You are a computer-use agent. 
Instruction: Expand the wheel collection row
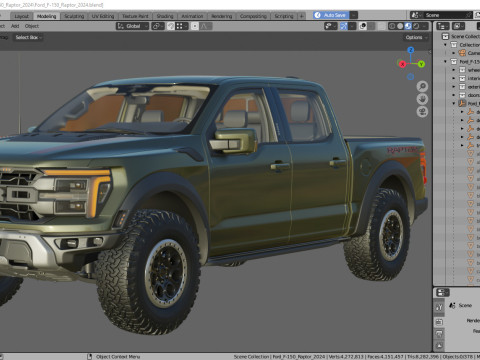coord(454,70)
